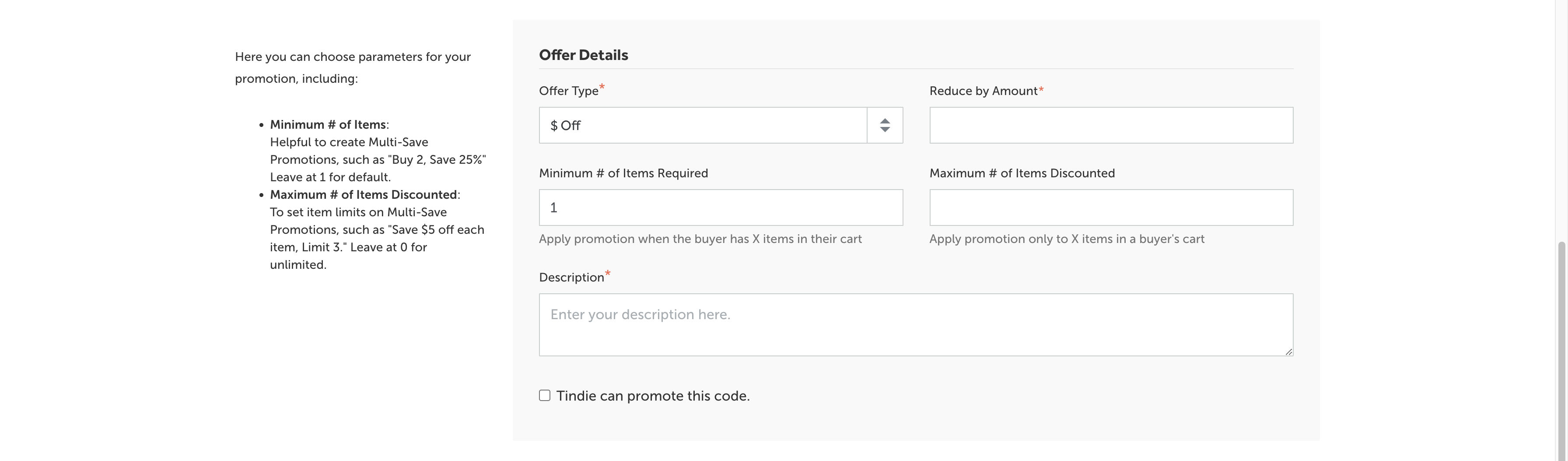Image resolution: width=1568 pixels, height=461 pixels.
Task: Click the "Tindie can promote this code." label text
Action: [x=652, y=396]
